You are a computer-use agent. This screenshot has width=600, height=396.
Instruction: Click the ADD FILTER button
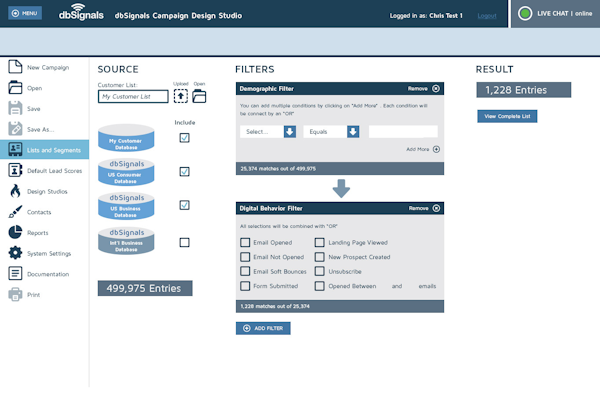[x=263, y=328]
